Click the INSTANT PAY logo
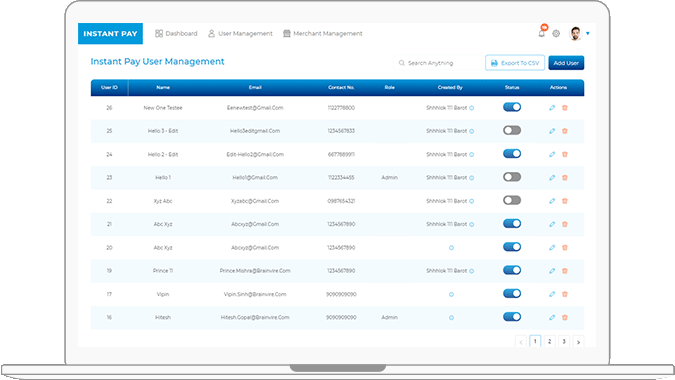 (110, 34)
